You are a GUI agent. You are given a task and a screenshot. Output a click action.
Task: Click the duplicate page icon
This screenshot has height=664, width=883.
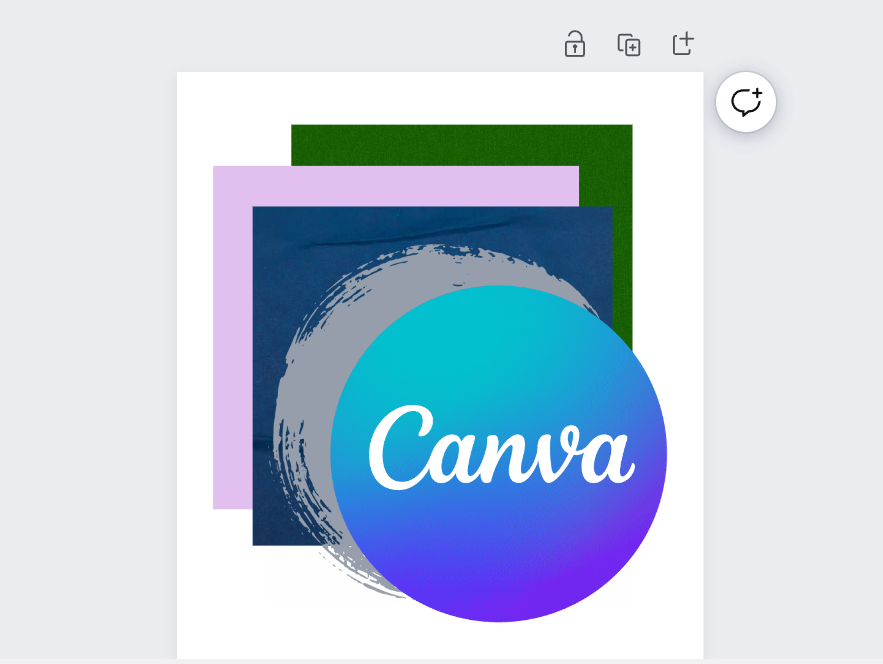[x=628, y=45]
